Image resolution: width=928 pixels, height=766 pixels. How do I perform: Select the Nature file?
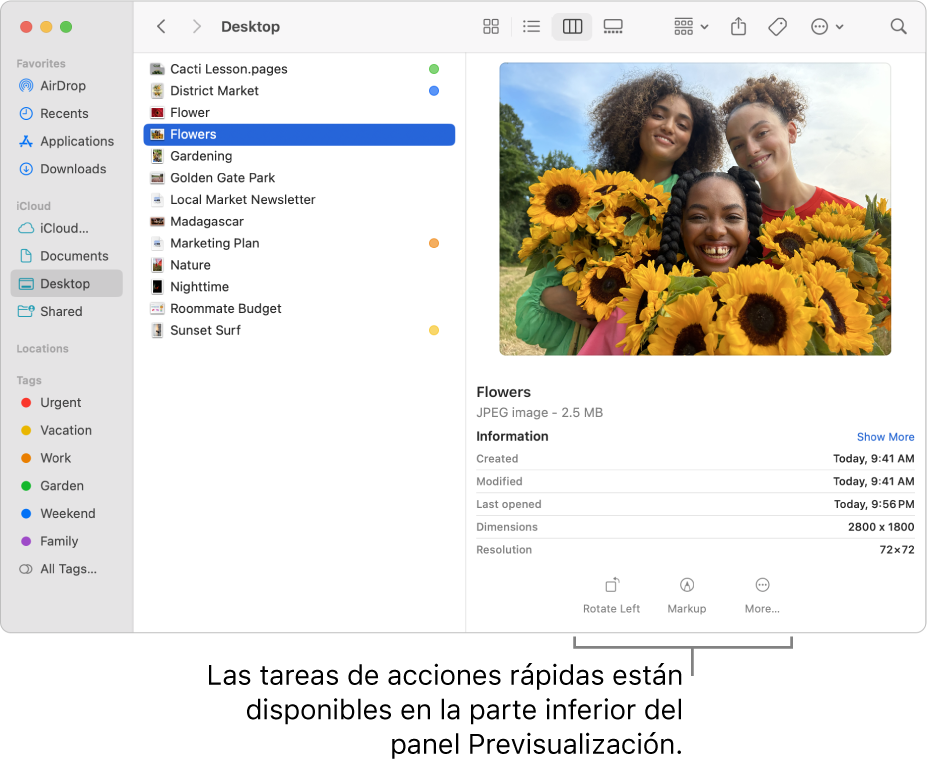[299, 265]
